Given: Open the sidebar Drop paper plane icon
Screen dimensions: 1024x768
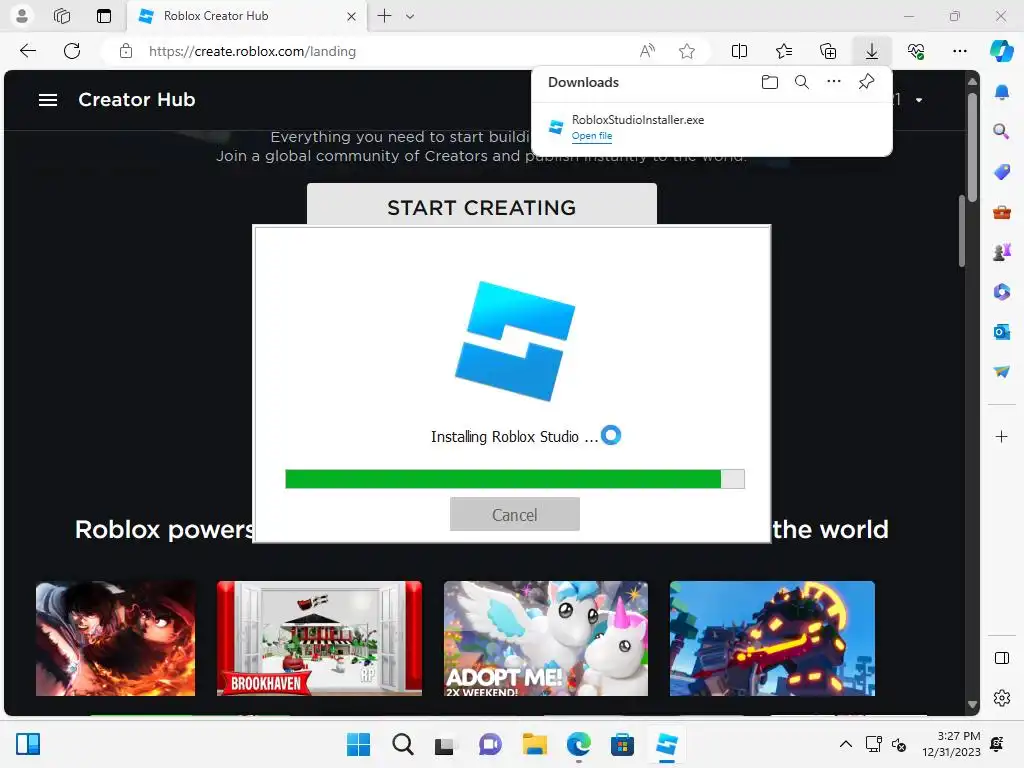Looking at the screenshot, I should [x=1002, y=371].
